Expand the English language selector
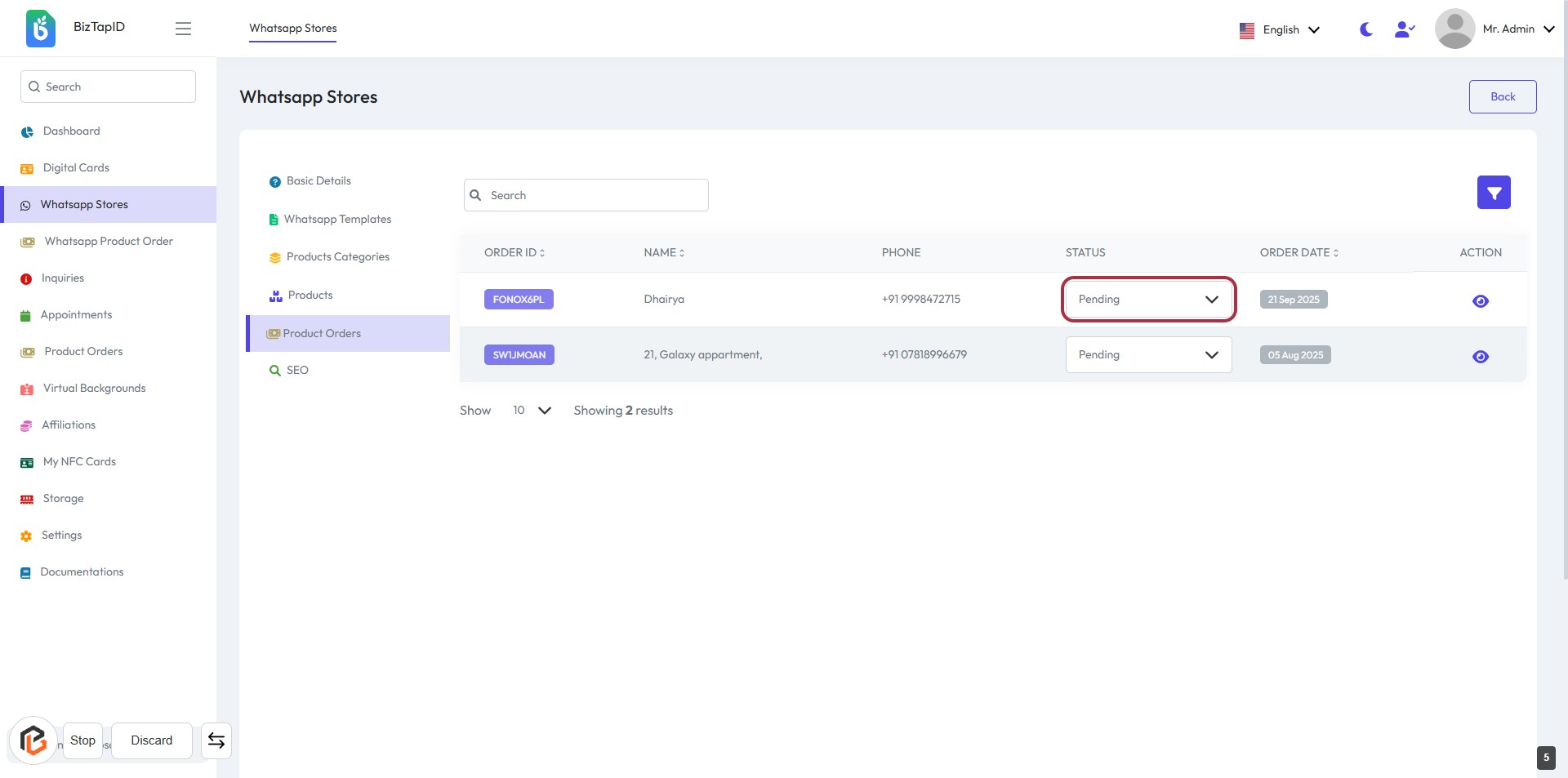1568x778 pixels. pos(1280,30)
